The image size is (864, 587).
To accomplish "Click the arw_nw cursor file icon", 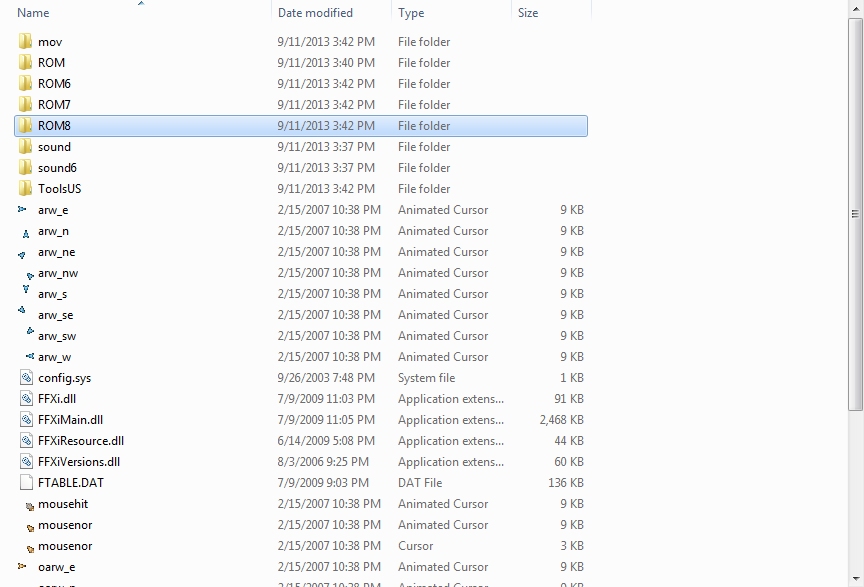I will [x=29, y=273].
